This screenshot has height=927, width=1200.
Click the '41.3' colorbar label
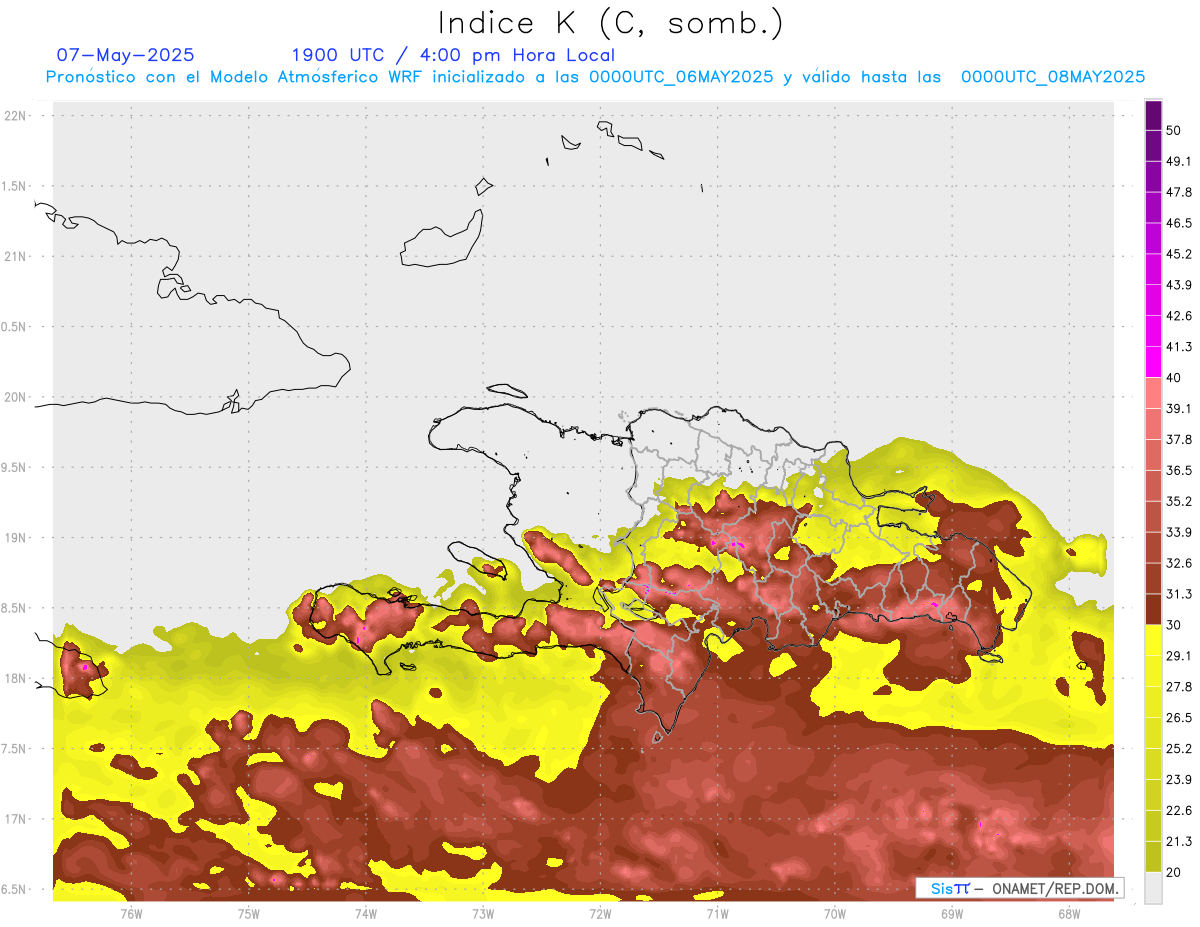click(1179, 347)
